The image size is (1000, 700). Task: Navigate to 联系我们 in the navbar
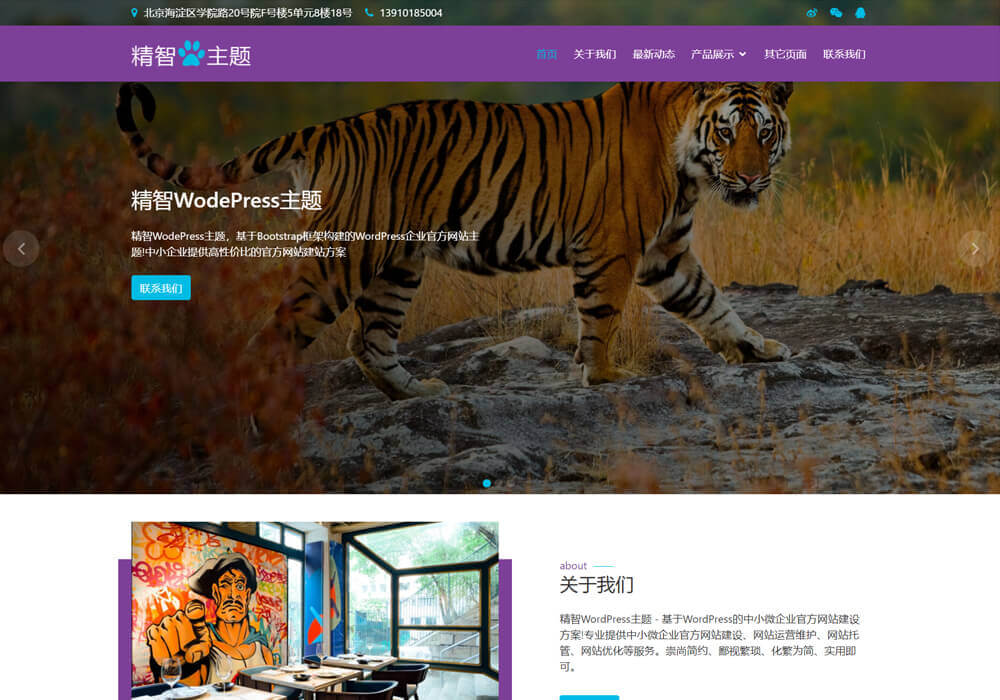coord(844,54)
